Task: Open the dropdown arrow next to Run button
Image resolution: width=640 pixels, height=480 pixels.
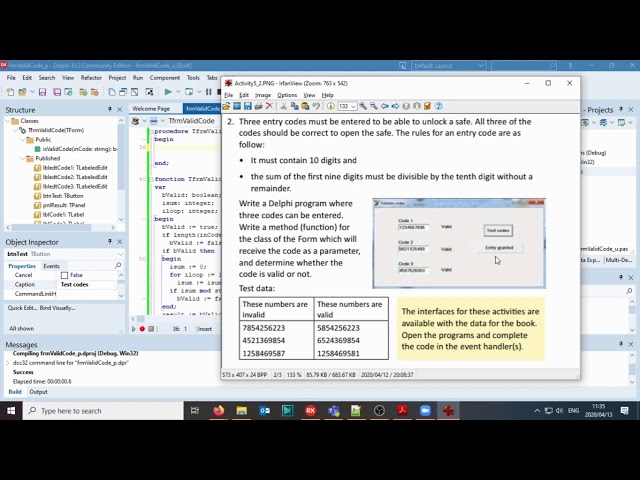Action: 178,92
